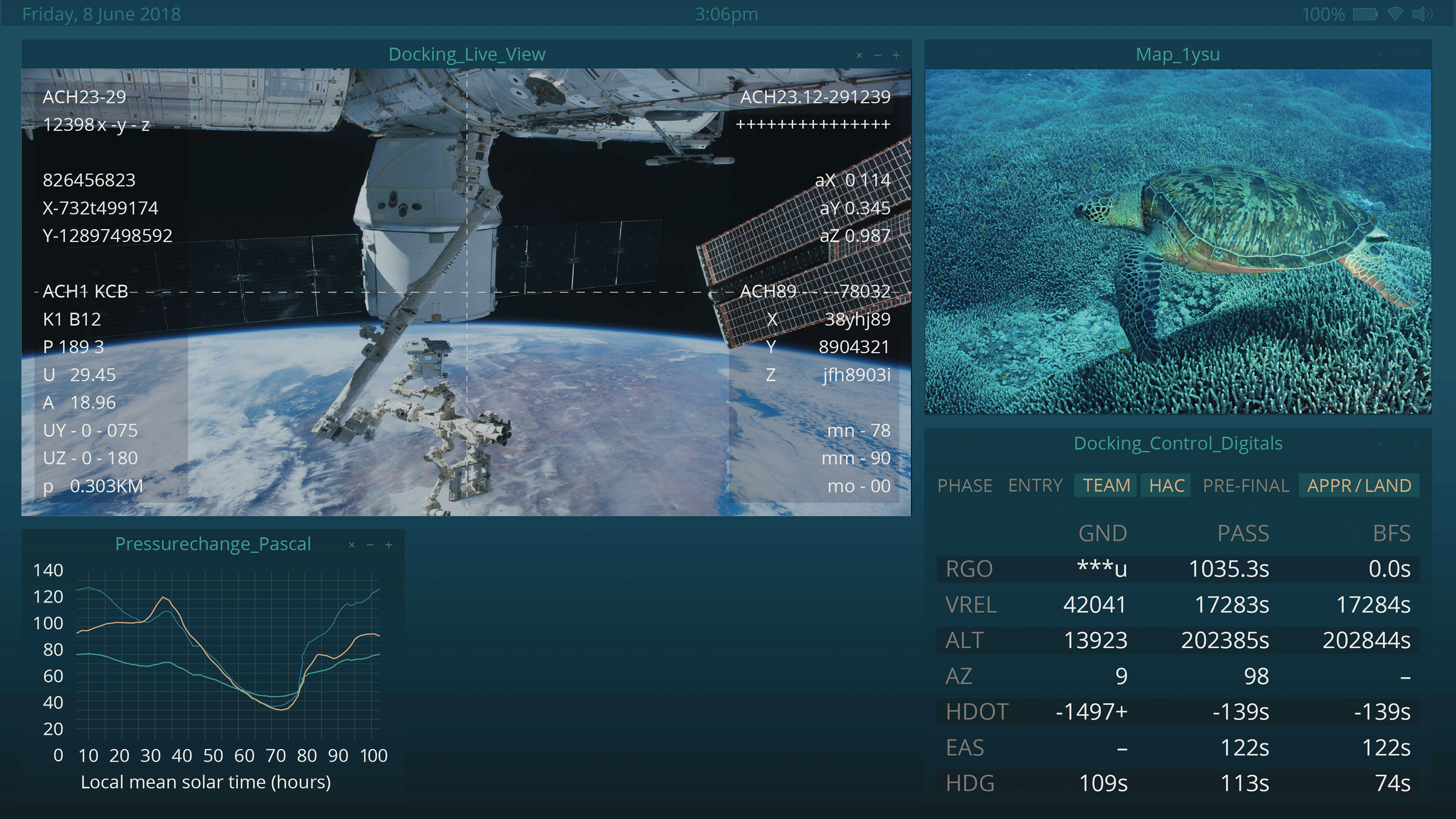Minimize the Docking_Live_View window

878,55
